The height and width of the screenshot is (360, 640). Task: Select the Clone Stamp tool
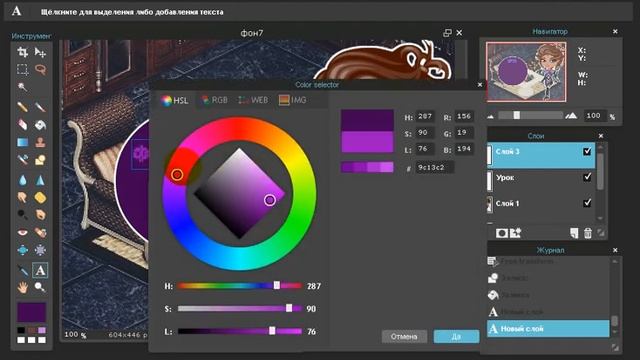(40, 142)
